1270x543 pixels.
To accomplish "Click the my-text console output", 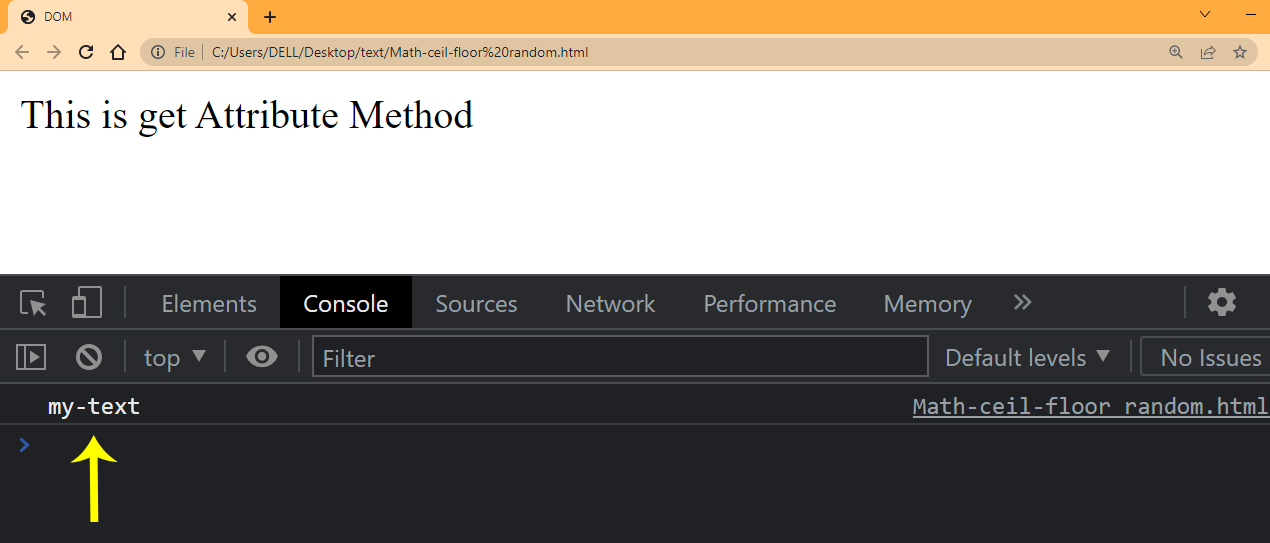I will pyautogui.click(x=94, y=407).
